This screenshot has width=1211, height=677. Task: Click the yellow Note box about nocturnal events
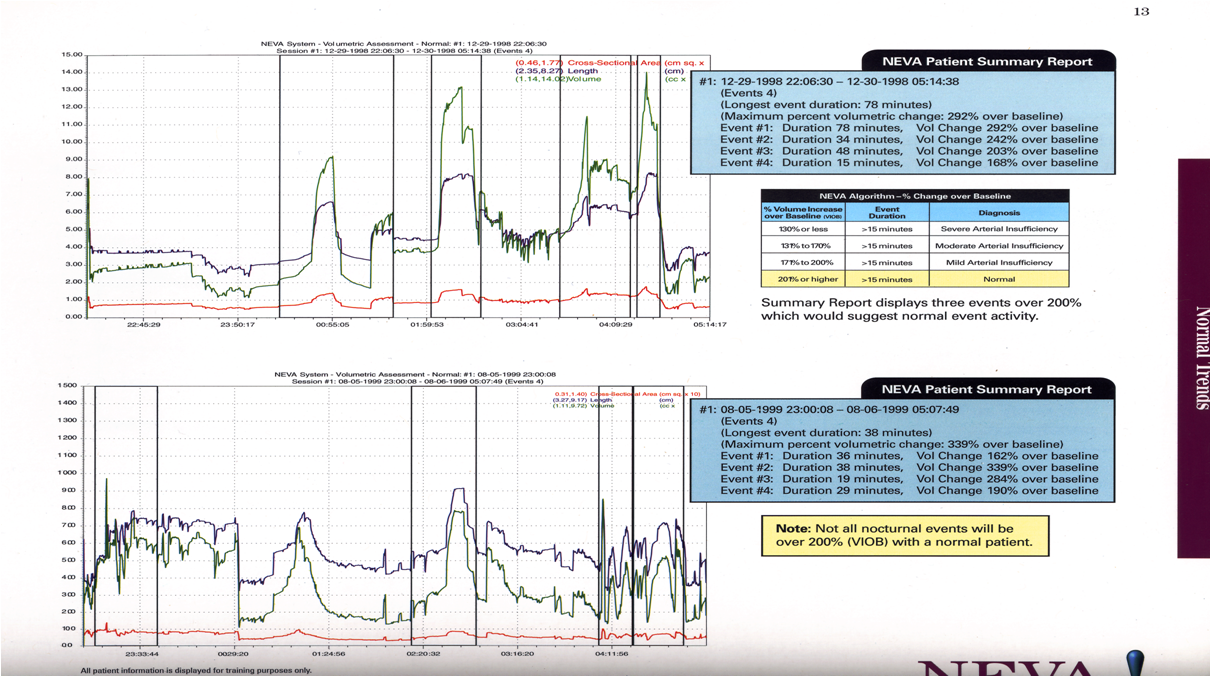coord(905,536)
